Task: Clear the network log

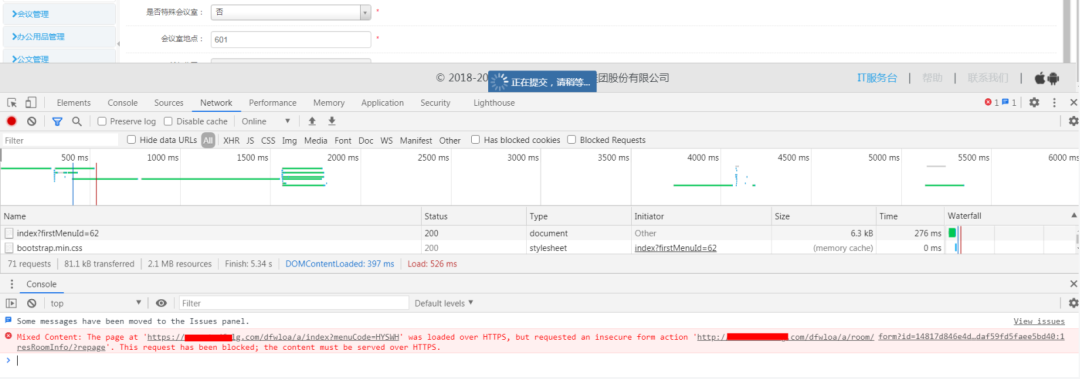Action: [x=32, y=121]
